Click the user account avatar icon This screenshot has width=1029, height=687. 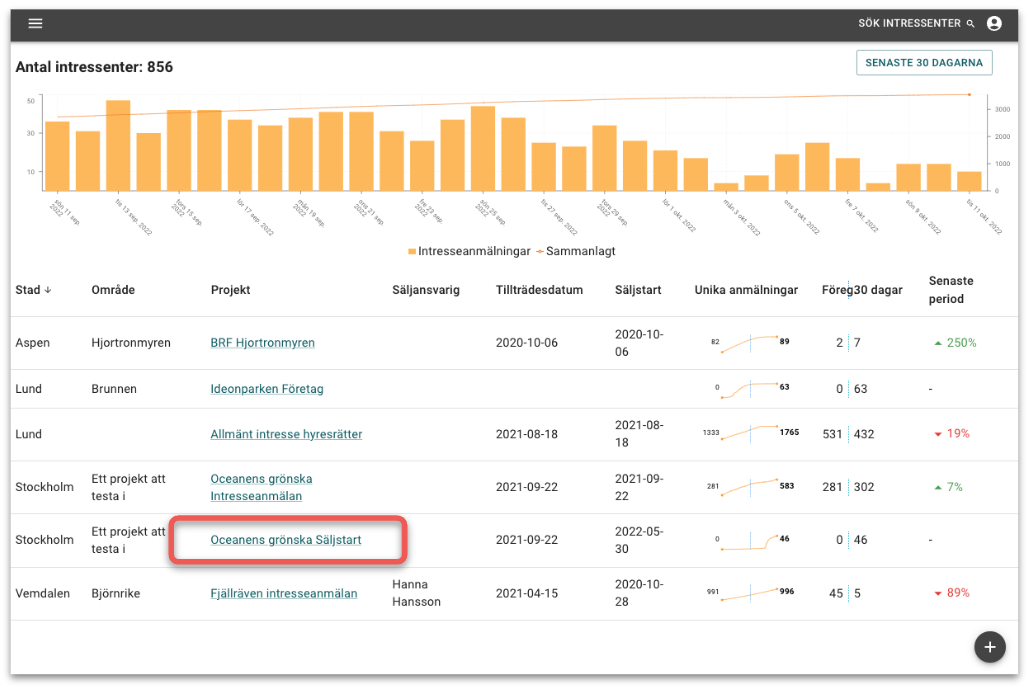click(x=993, y=23)
